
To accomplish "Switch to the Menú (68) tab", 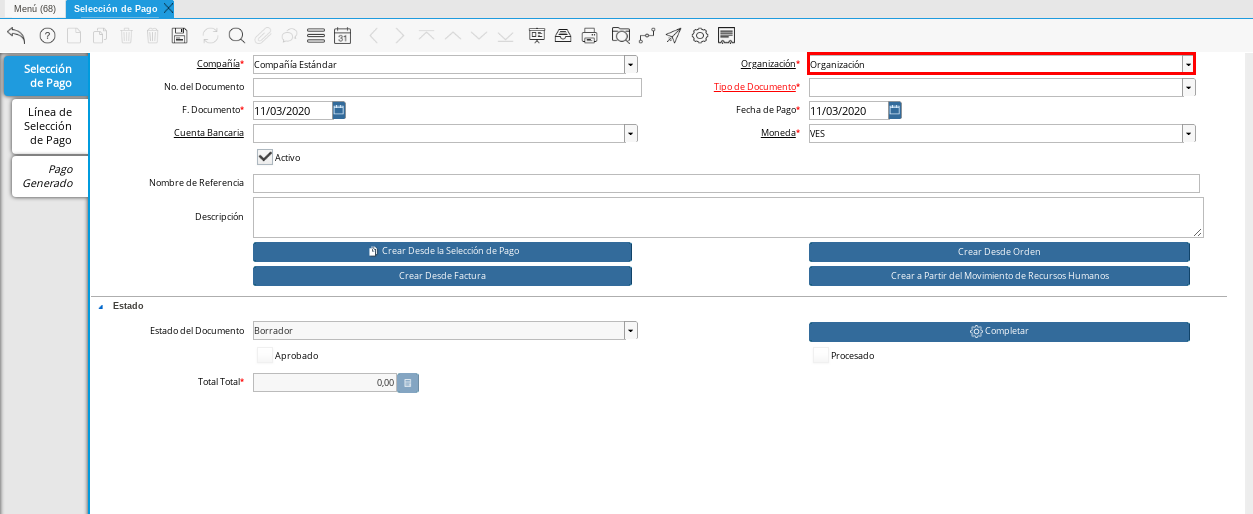I will [x=34, y=8].
